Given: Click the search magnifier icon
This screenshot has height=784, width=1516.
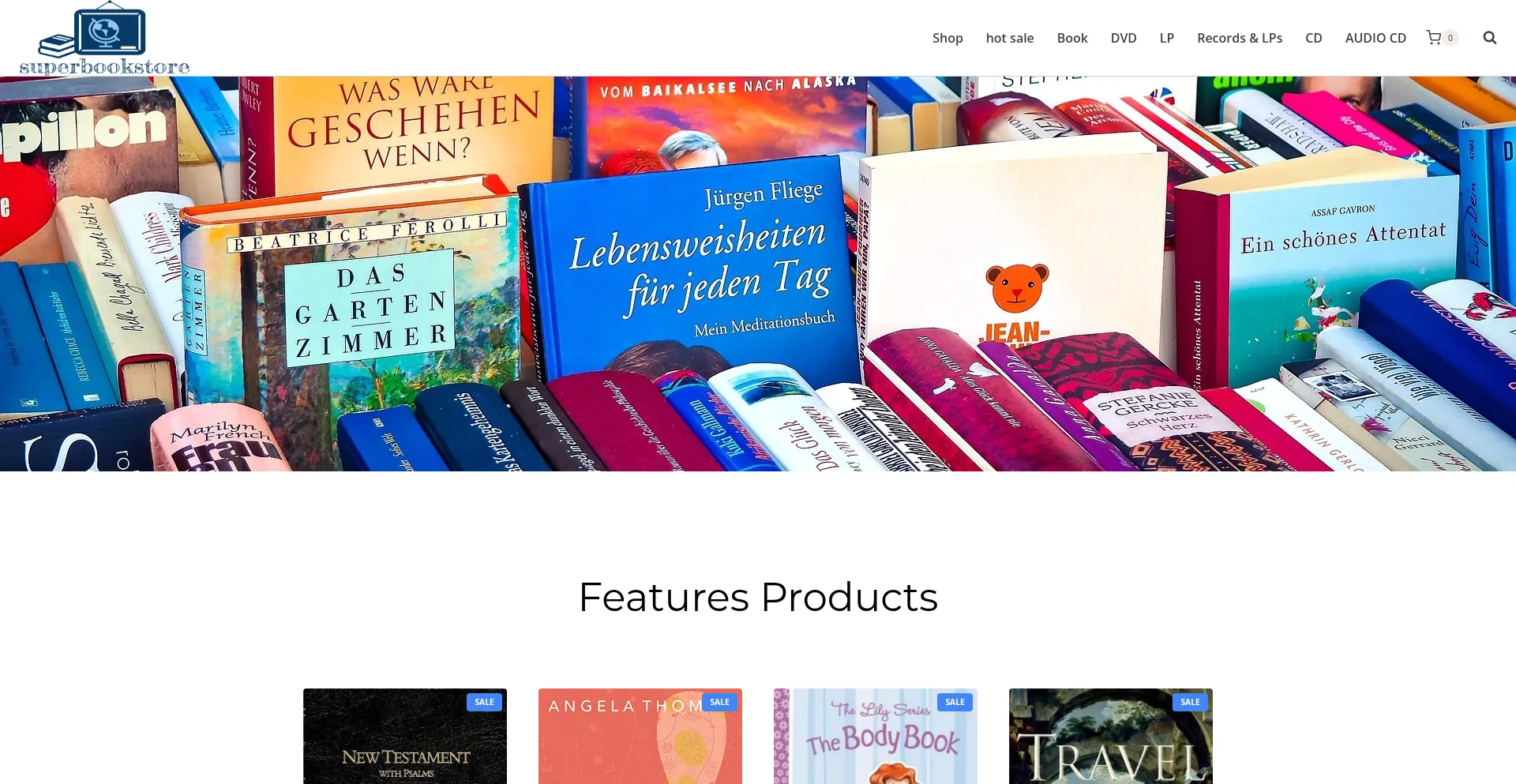Looking at the screenshot, I should 1489,38.
